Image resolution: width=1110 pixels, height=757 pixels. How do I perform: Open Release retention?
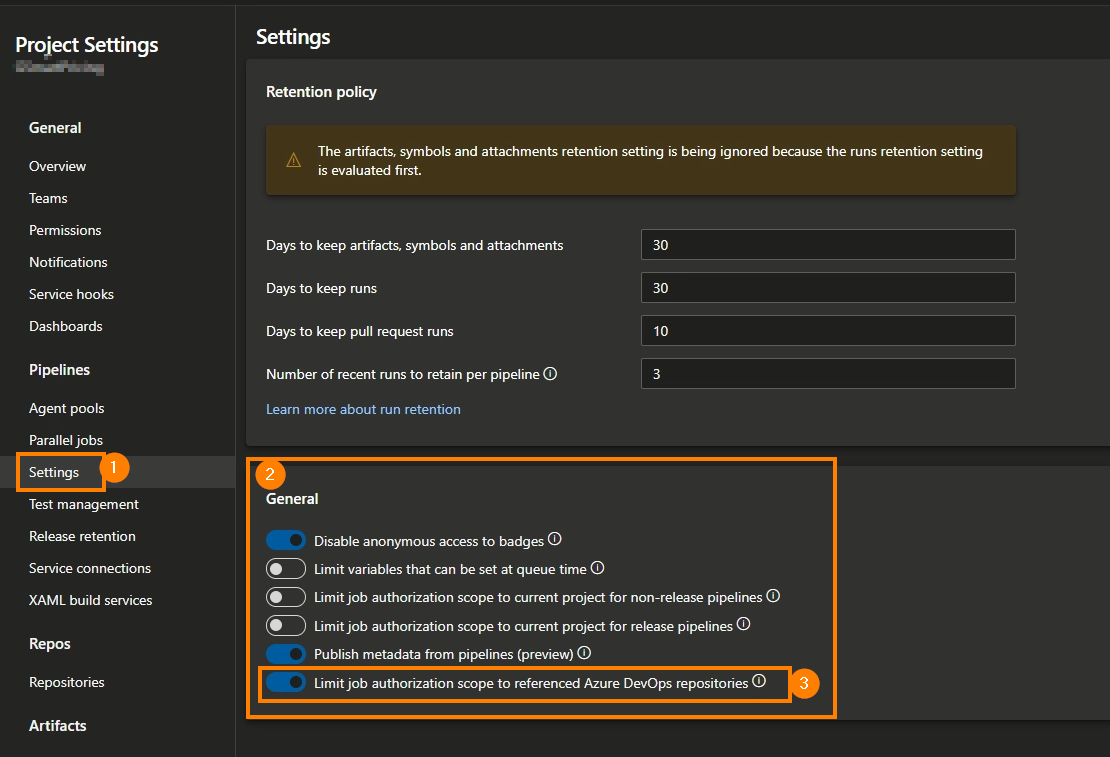pyautogui.click(x=82, y=536)
